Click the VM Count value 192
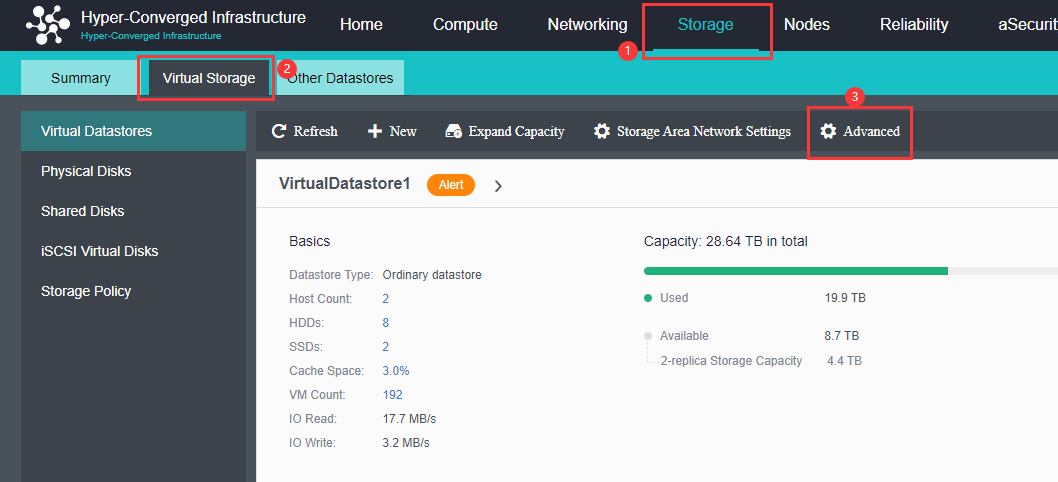Screen dimensions: 1058x482 tap(392, 395)
